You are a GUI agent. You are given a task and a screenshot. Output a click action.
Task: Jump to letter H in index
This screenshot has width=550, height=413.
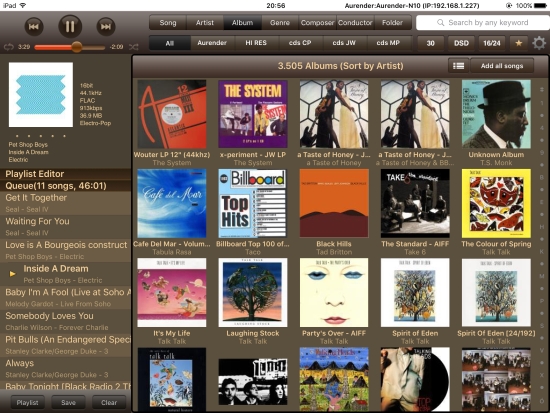click(x=542, y=227)
